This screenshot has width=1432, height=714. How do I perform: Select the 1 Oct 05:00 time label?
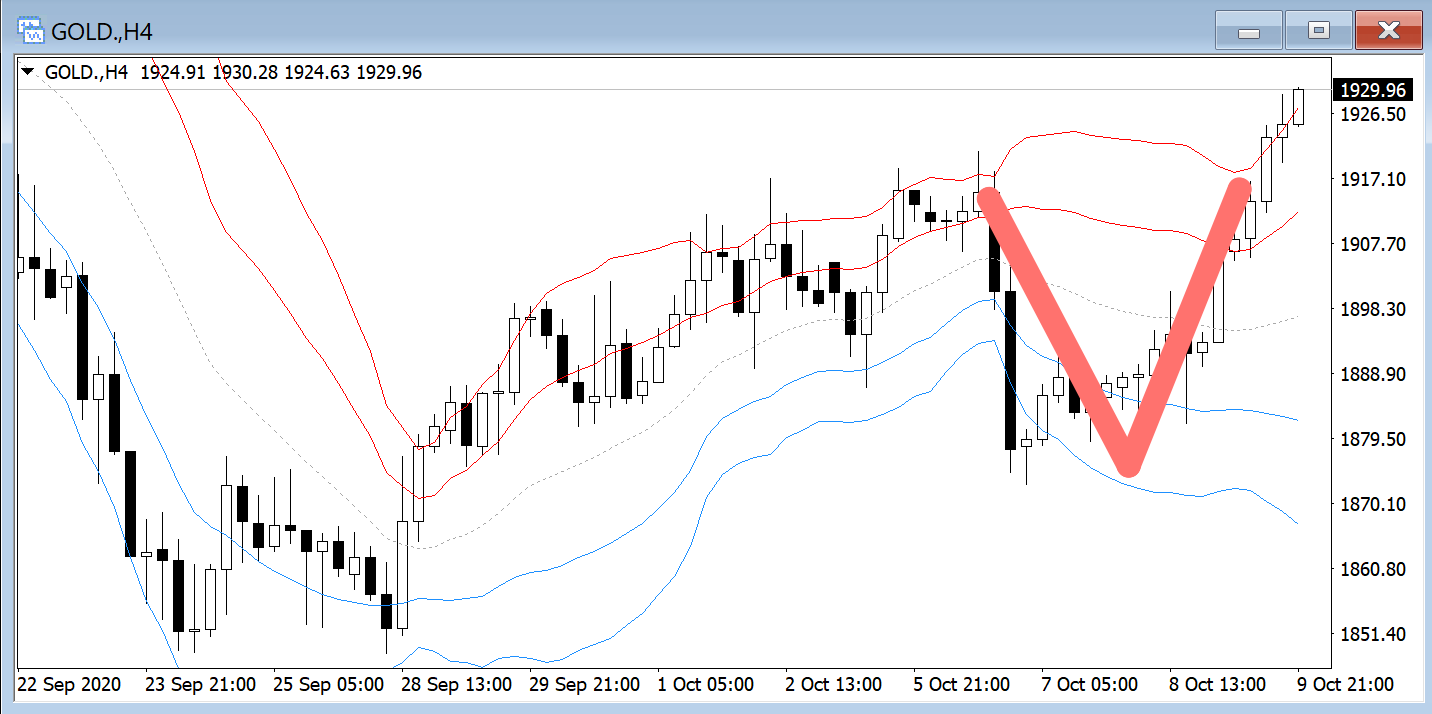point(705,685)
